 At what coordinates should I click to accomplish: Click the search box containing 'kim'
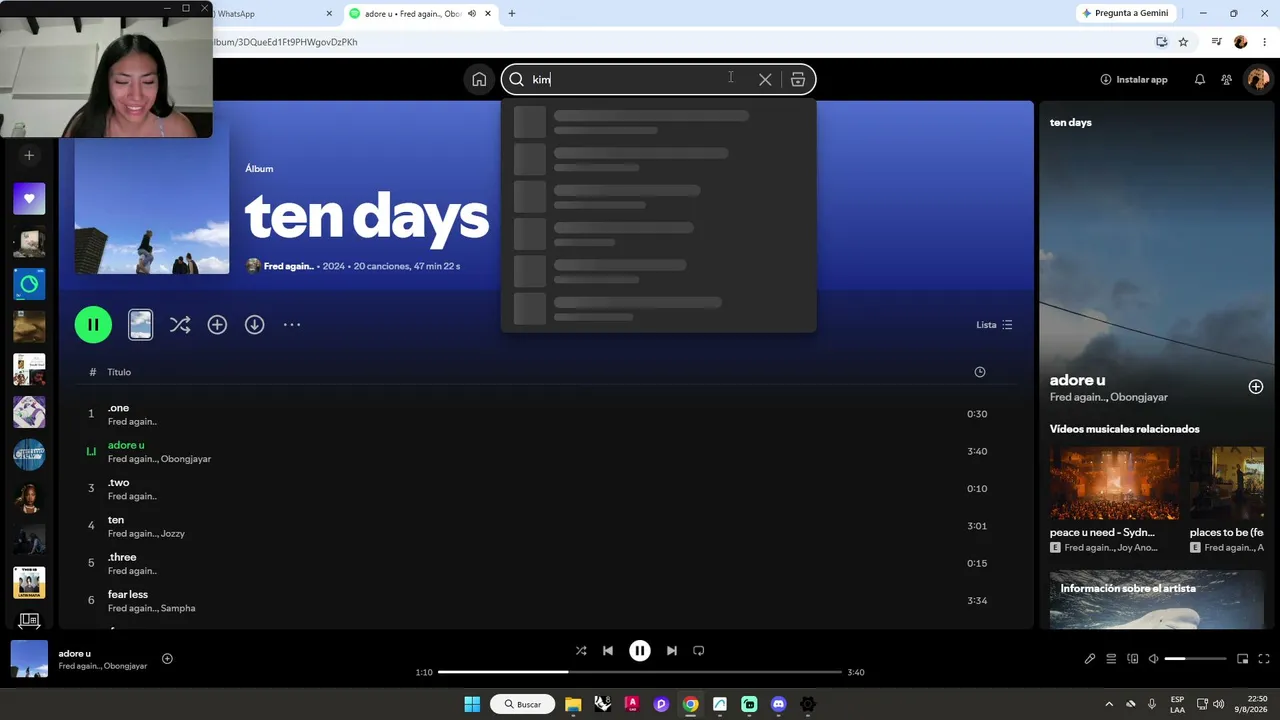pos(658,80)
